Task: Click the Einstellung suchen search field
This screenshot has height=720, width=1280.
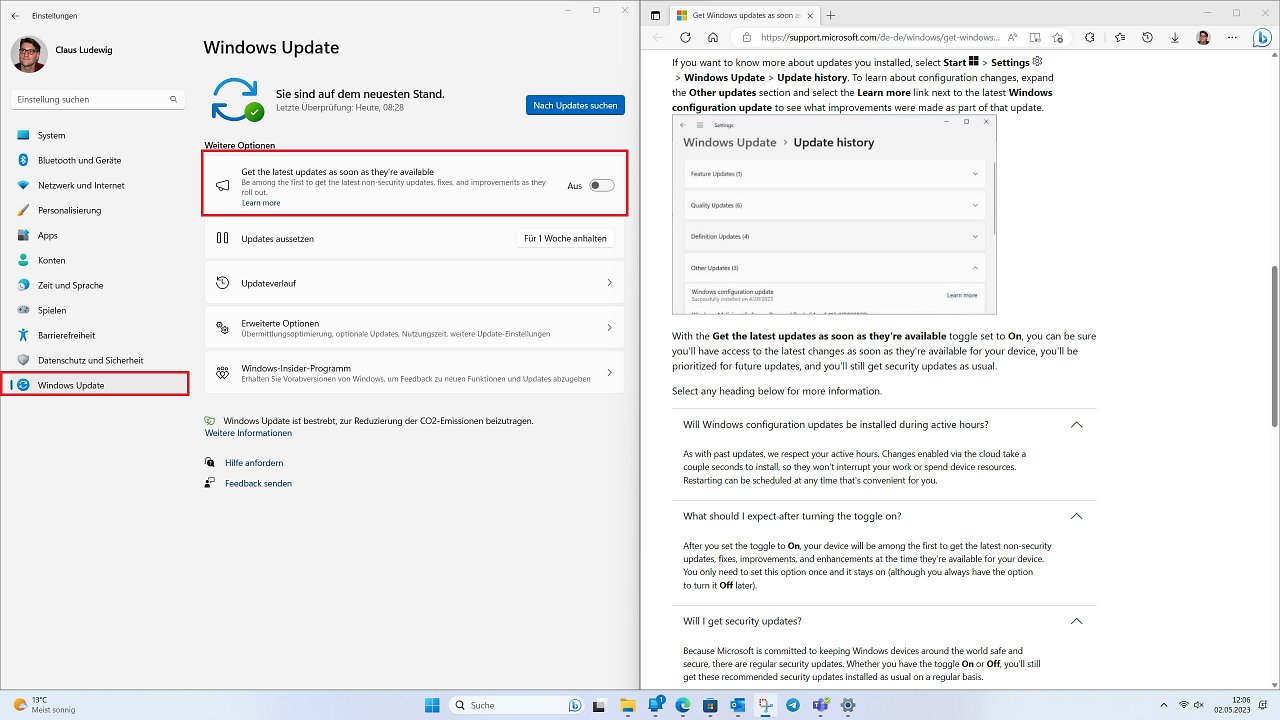Action: coord(96,99)
